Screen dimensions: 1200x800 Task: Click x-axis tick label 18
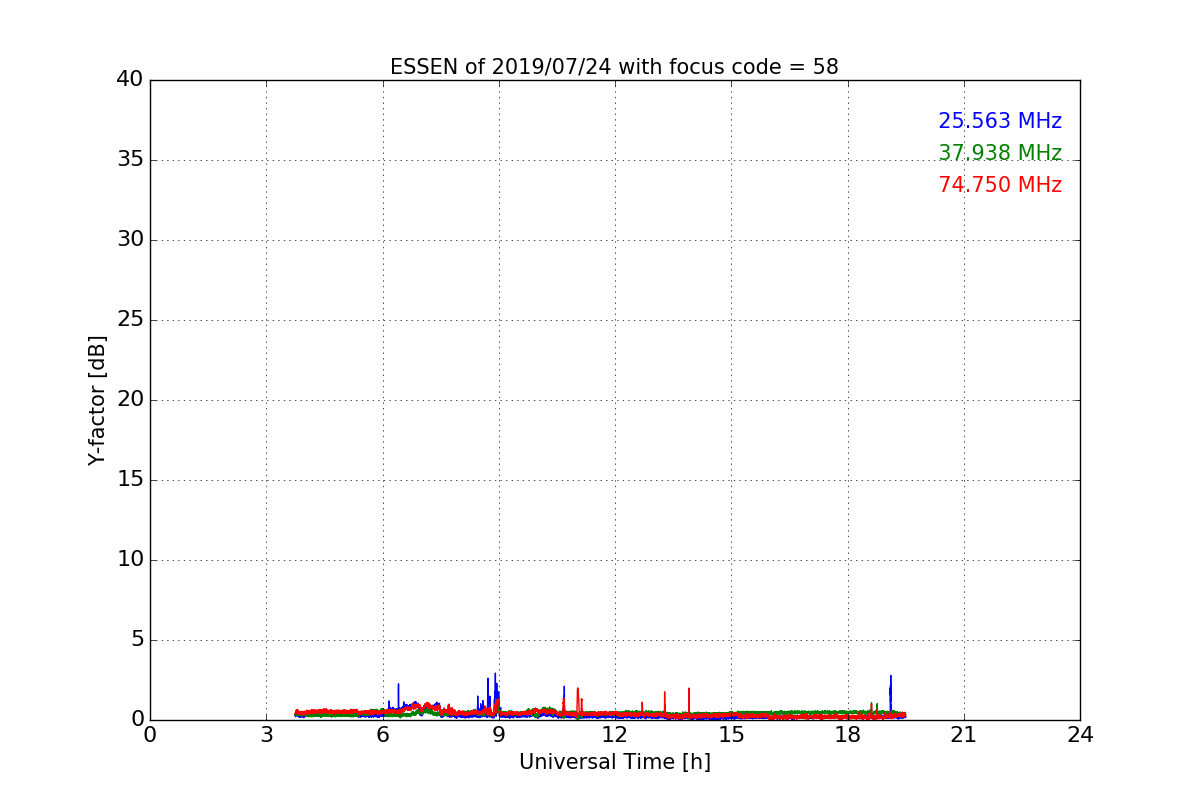[848, 735]
